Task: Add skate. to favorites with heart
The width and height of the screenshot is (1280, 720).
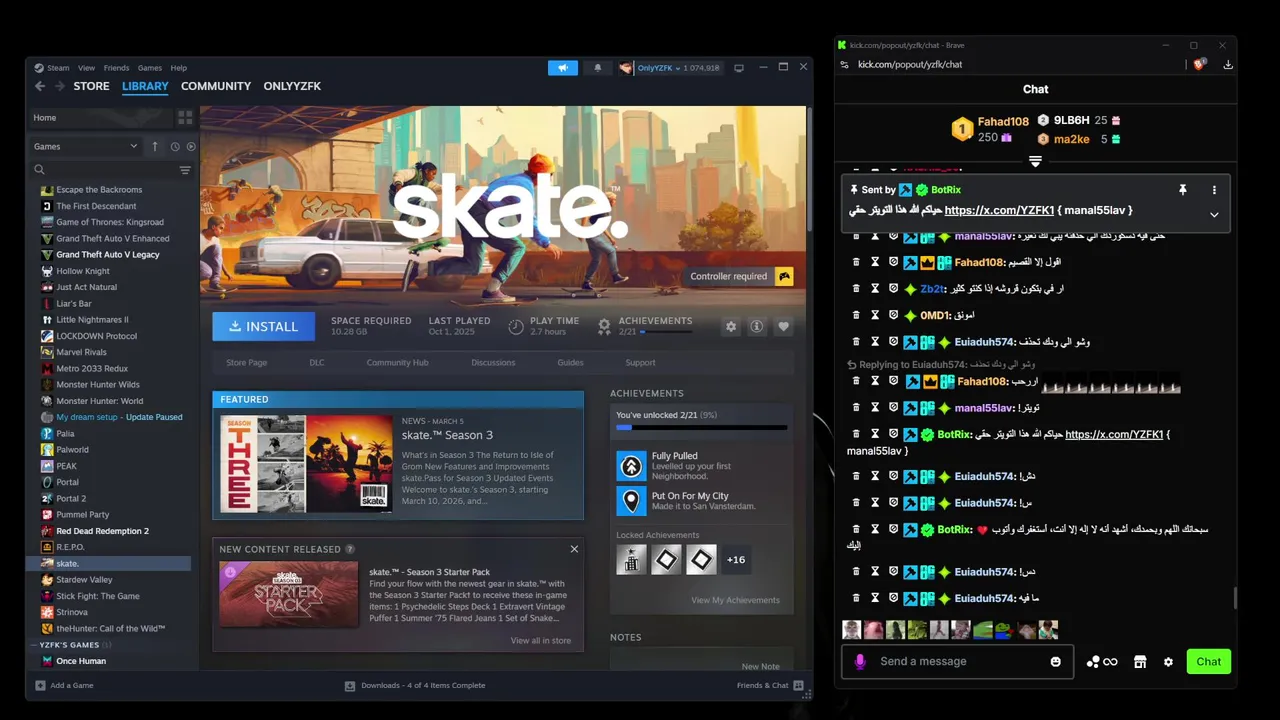Action: tap(784, 327)
